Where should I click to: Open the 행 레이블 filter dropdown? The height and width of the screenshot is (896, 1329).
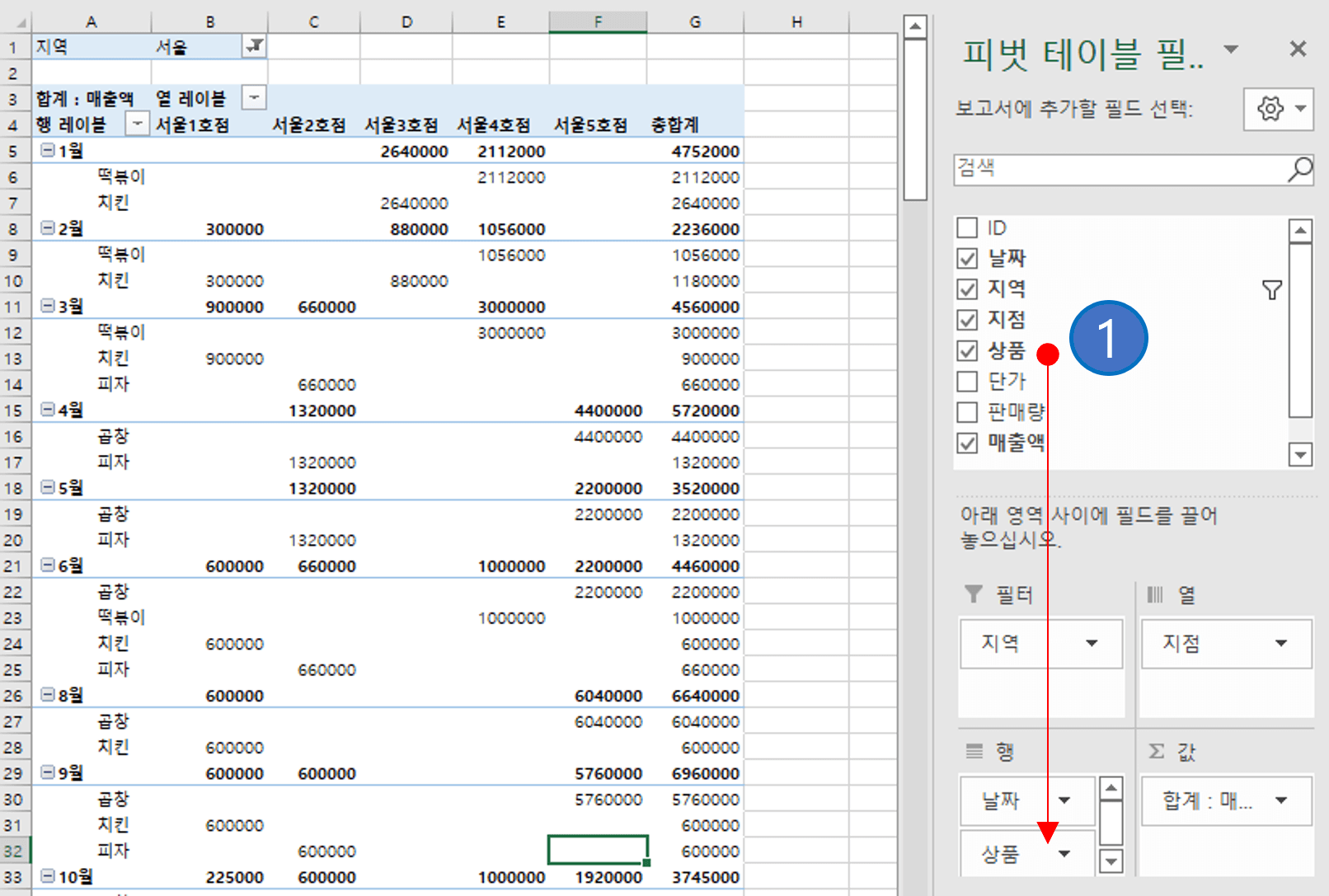[137, 124]
